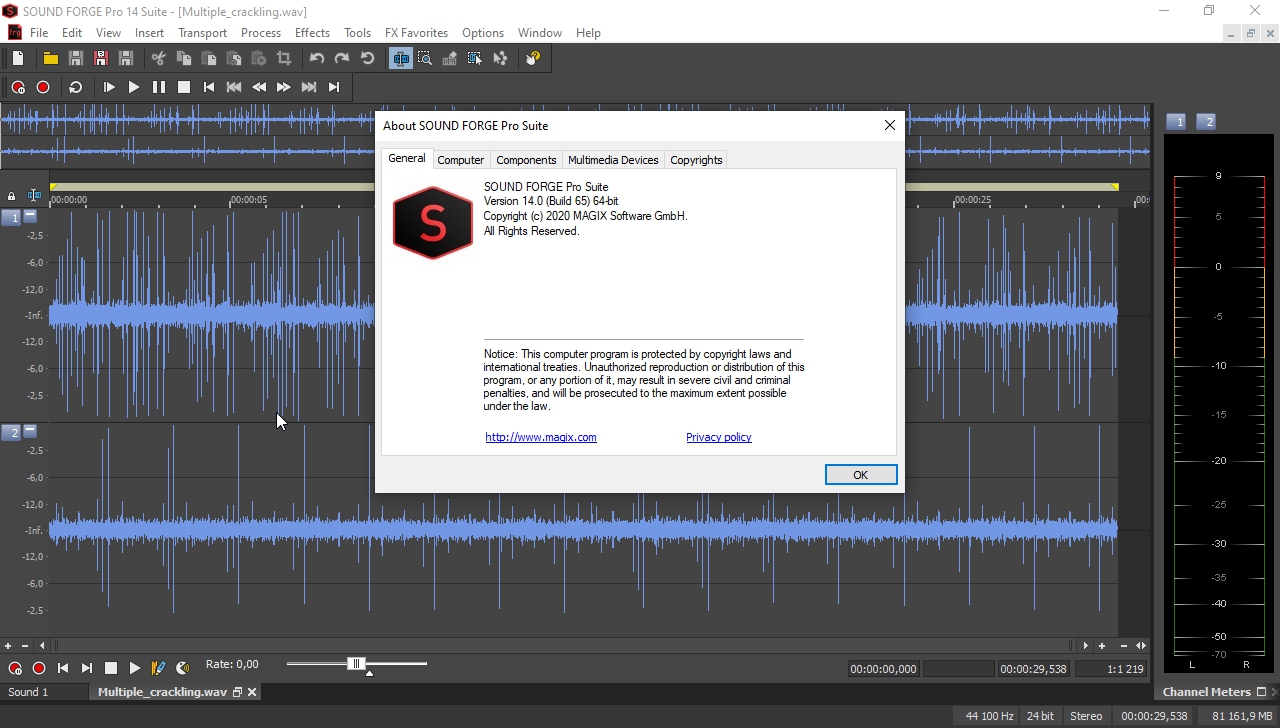Click level zoom in plus at bottom left
Viewport: 1280px width, 728px height.
point(8,646)
